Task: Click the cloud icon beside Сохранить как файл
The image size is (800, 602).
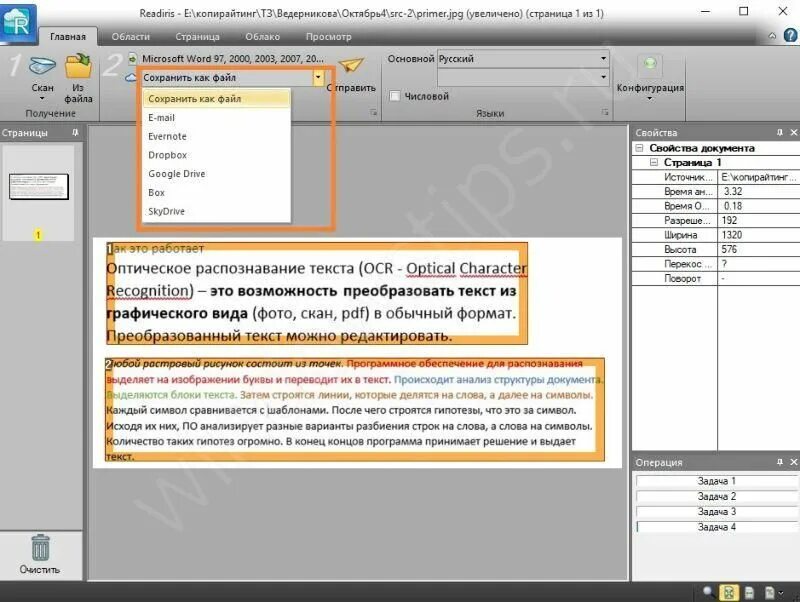Action: 131,78
